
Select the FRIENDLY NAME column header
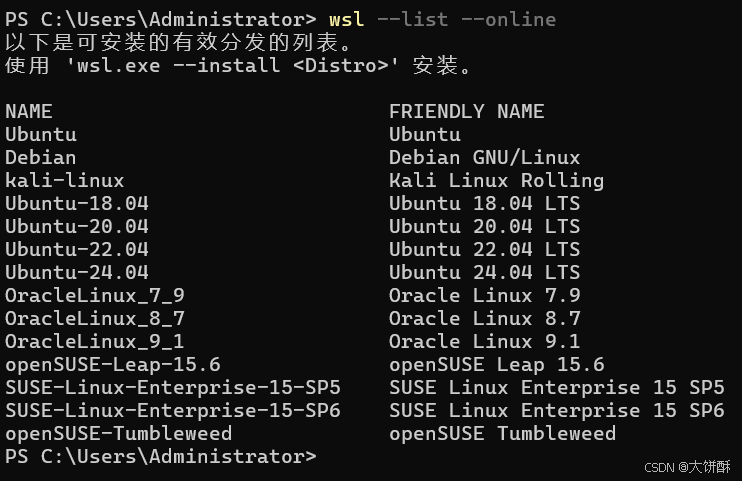coord(467,112)
